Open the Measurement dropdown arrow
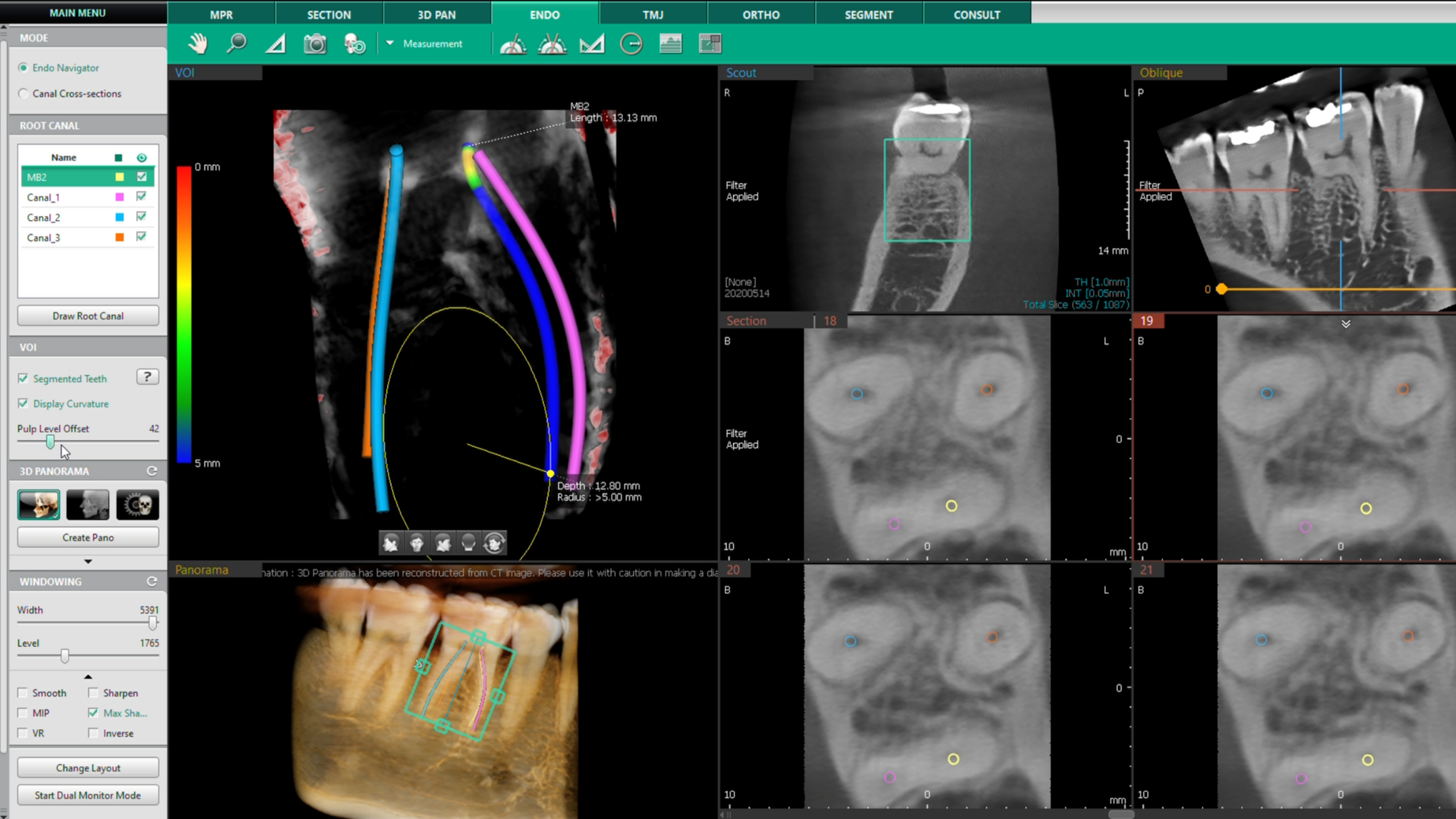 pyautogui.click(x=390, y=43)
